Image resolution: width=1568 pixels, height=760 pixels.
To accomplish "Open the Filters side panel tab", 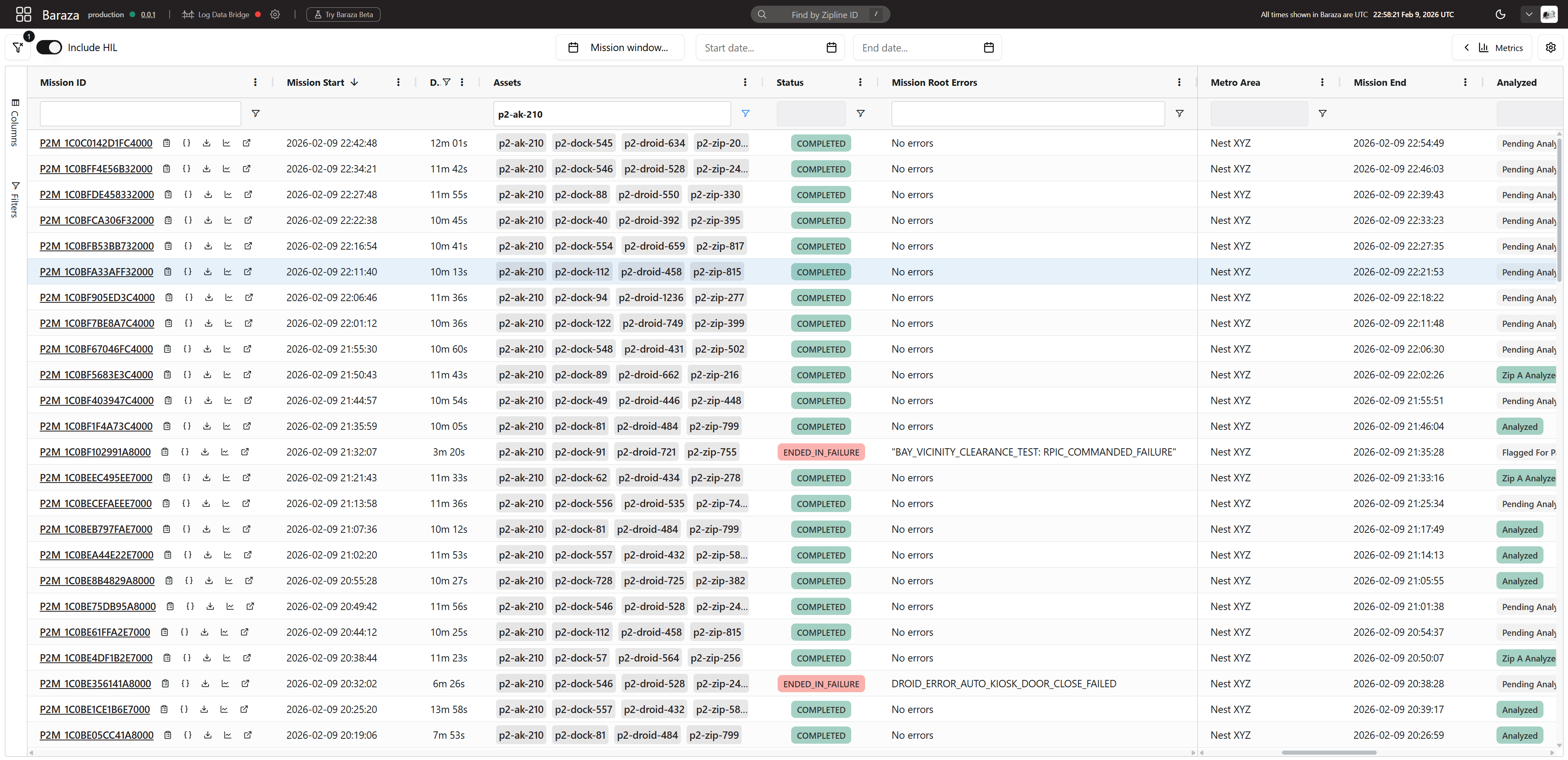I will click(15, 199).
